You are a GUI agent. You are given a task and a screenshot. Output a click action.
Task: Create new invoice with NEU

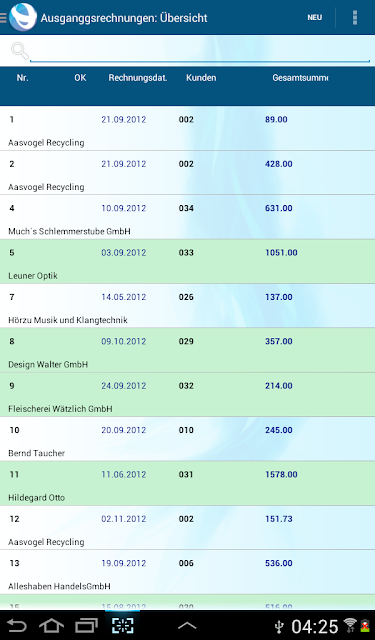(x=315, y=18)
